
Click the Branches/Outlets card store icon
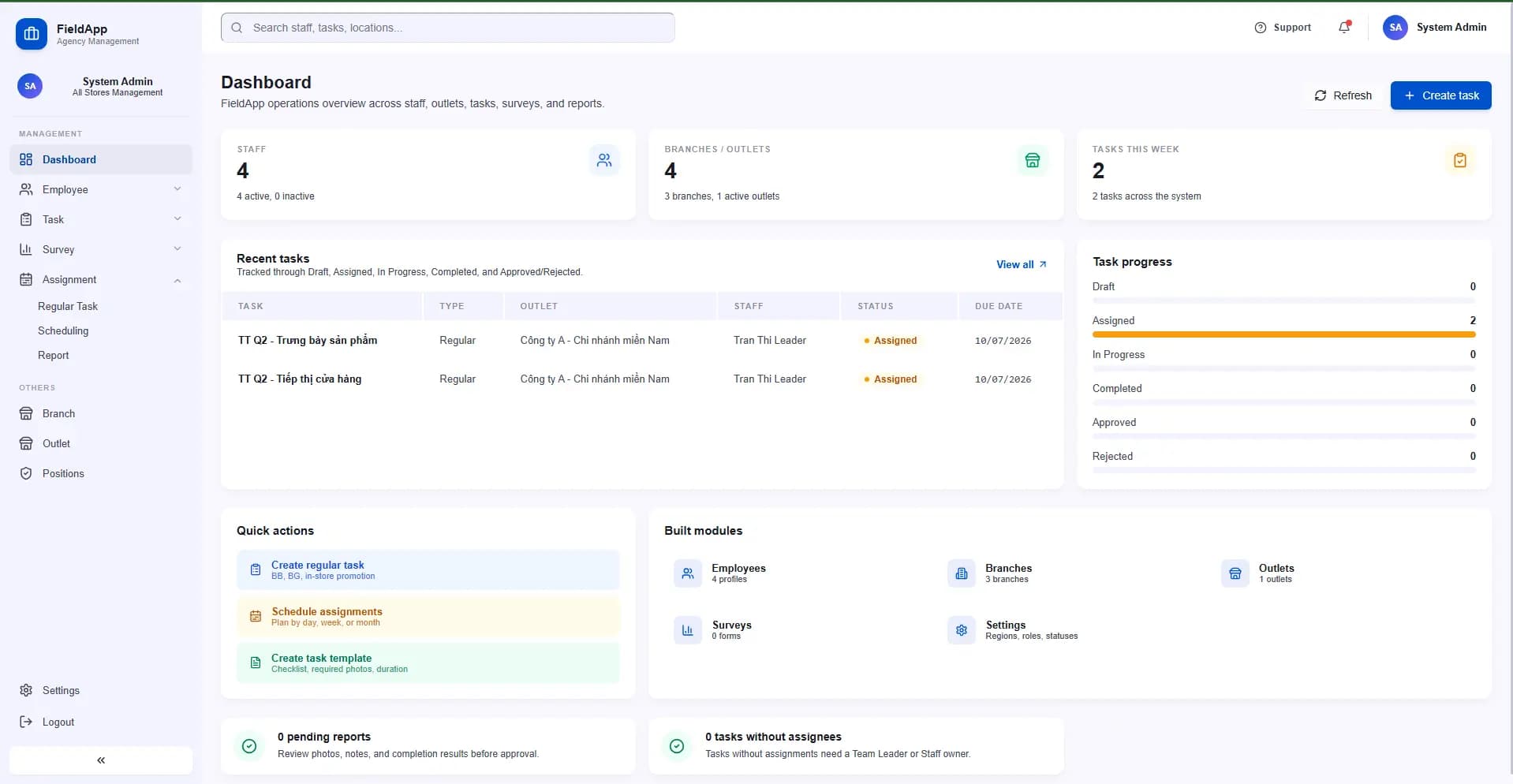(1032, 160)
